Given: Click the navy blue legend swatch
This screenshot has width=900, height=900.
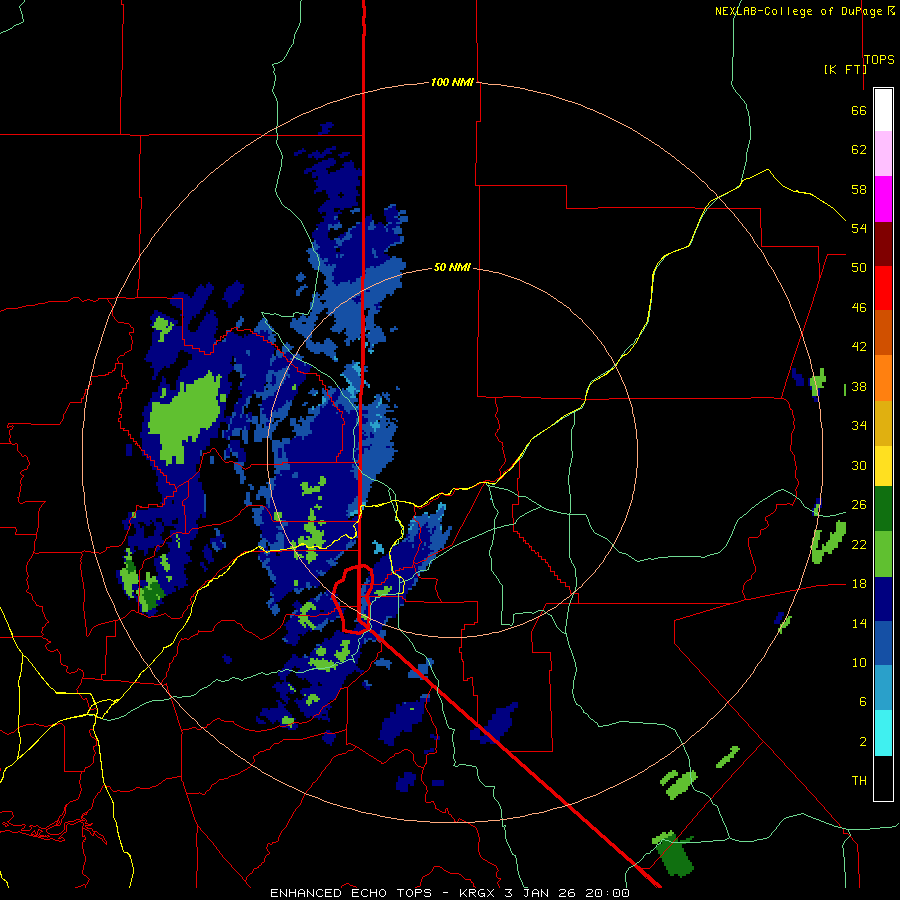Looking at the screenshot, I should (x=883, y=599).
